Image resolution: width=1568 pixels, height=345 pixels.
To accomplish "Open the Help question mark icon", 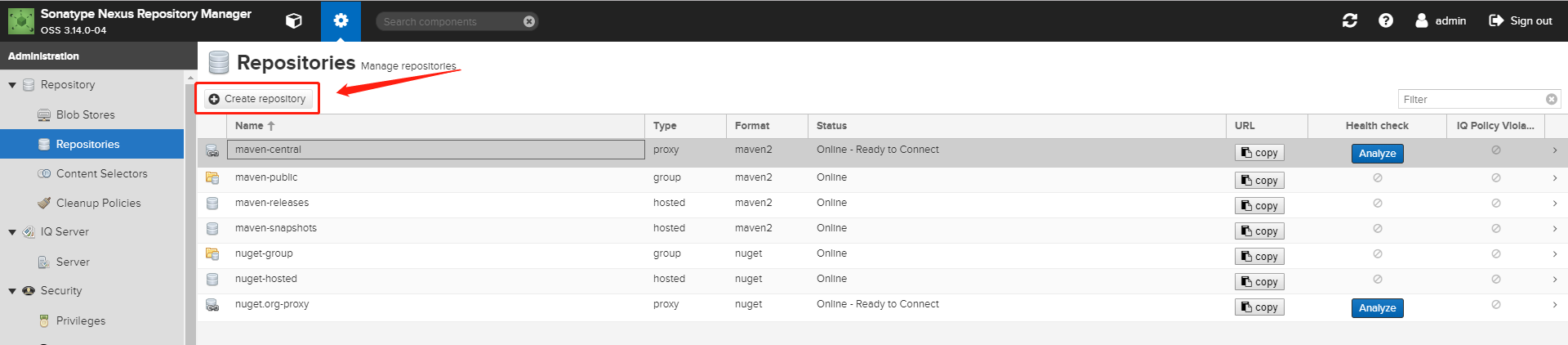I will click(x=1386, y=20).
